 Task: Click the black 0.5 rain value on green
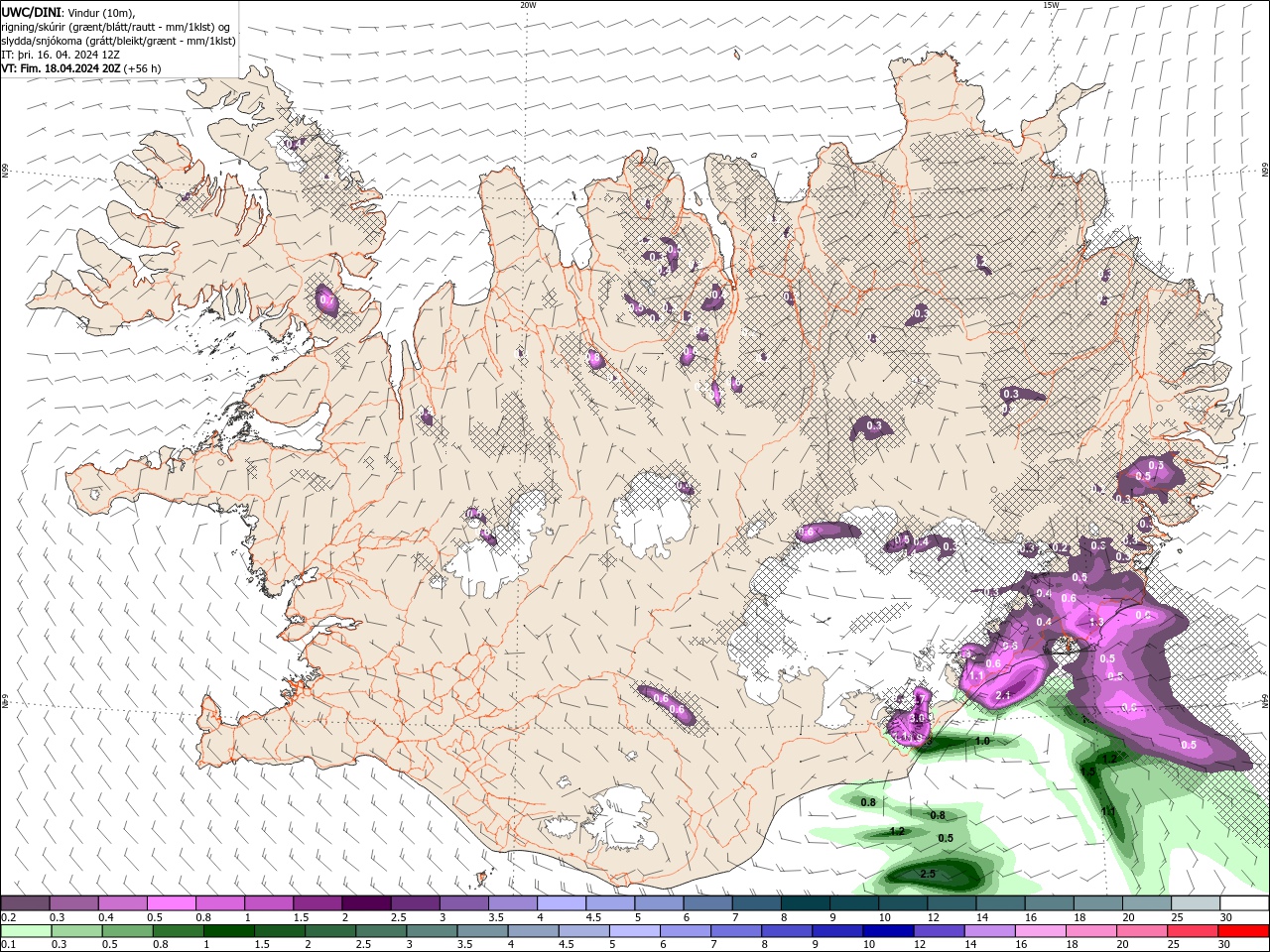pyautogui.click(x=946, y=838)
